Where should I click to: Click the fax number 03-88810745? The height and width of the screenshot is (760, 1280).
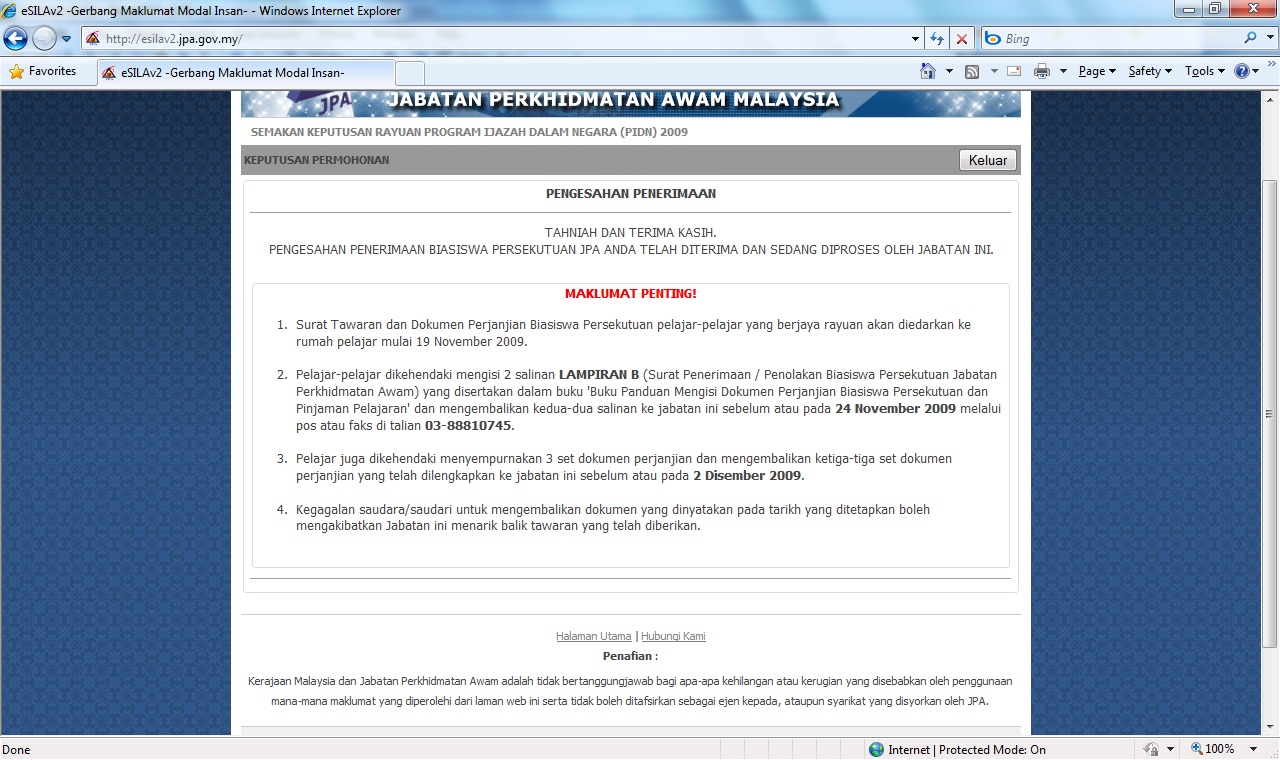(468, 426)
